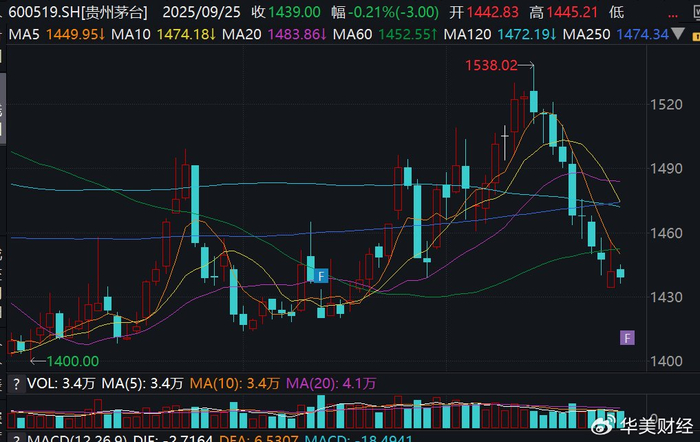Click the blue F marker on chart

[x=321, y=276]
